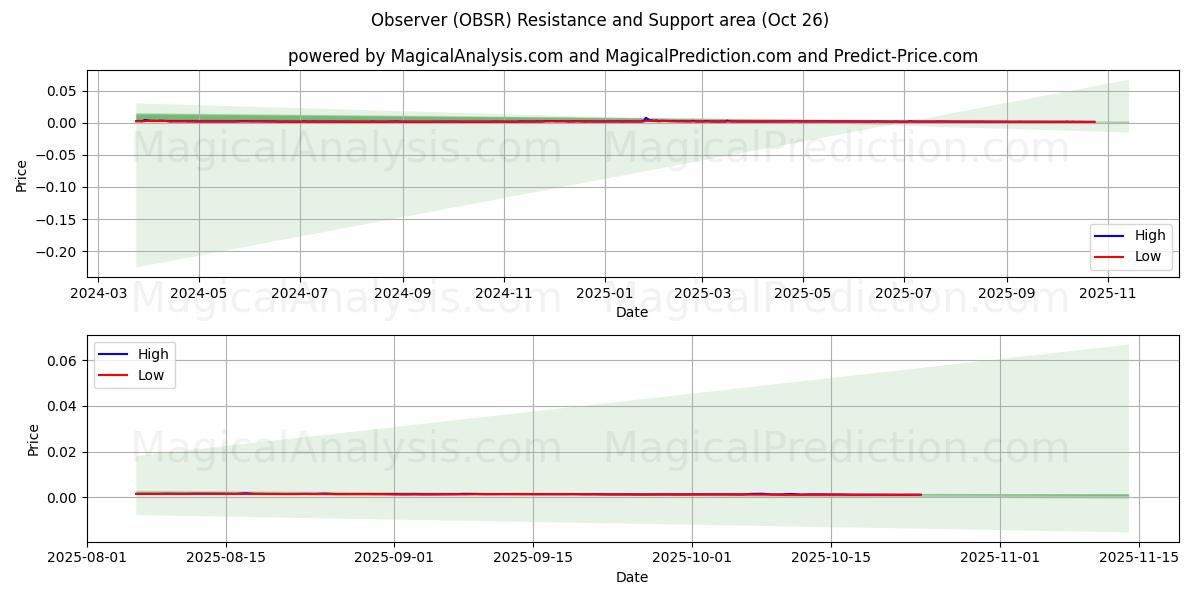Select the 2025-08-01 tick label on bottom chart
This screenshot has height=600, width=1200.
pos(87,559)
